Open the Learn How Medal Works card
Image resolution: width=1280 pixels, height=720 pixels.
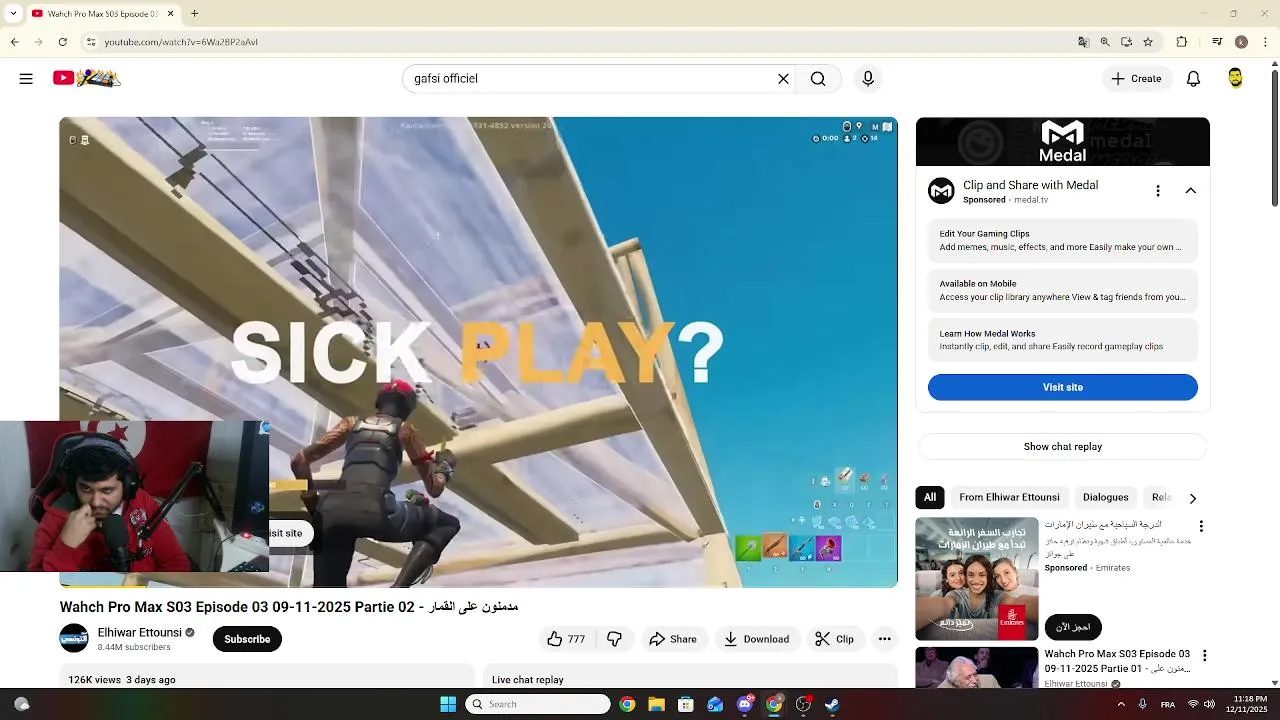(1062, 340)
